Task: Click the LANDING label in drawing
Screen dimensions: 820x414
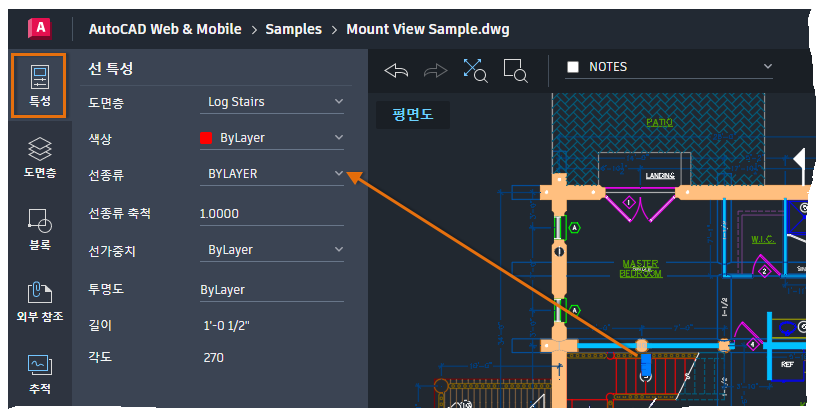Action: pos(660,176)
